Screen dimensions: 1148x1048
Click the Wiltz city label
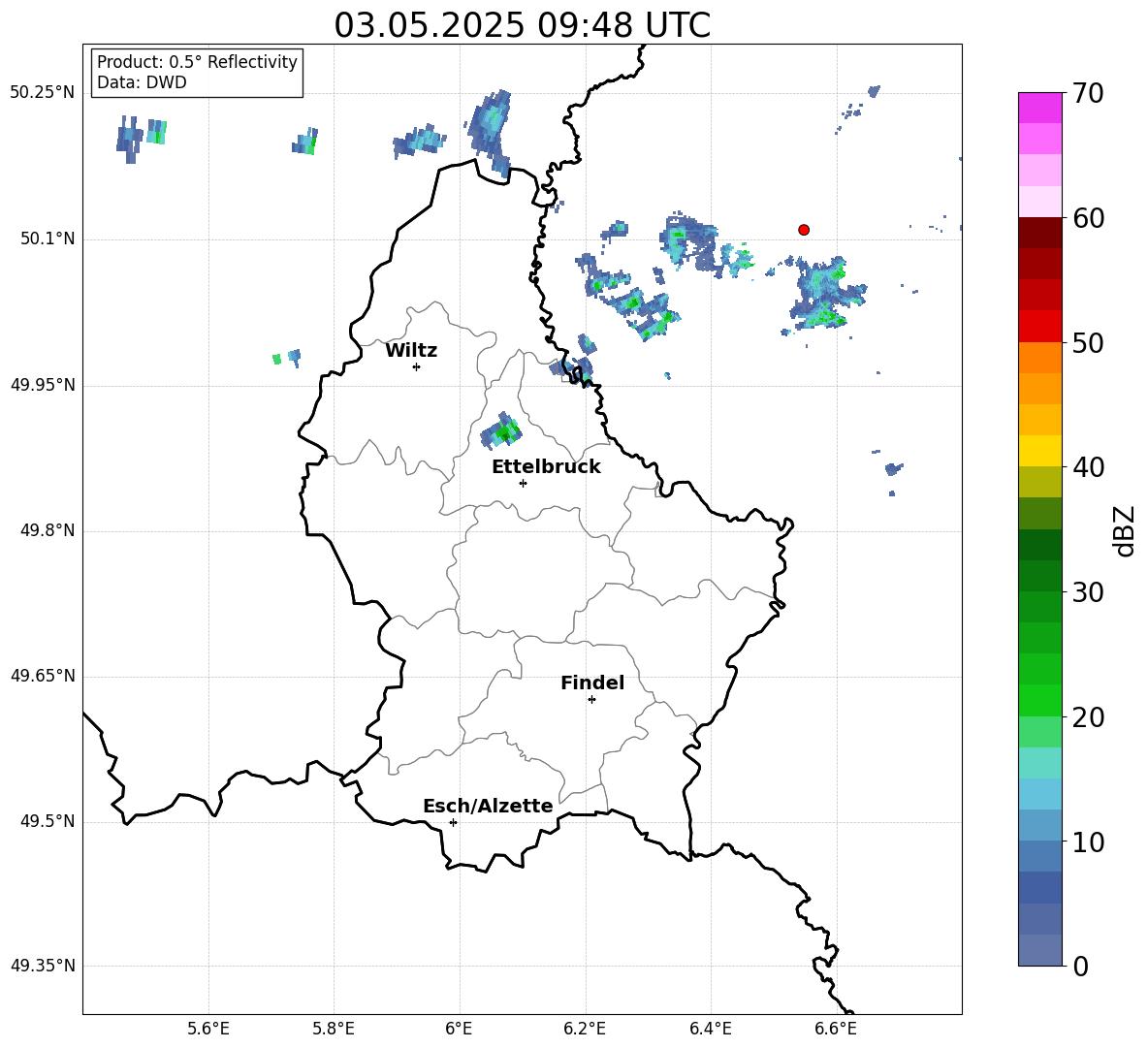click(x=411, y=351)
